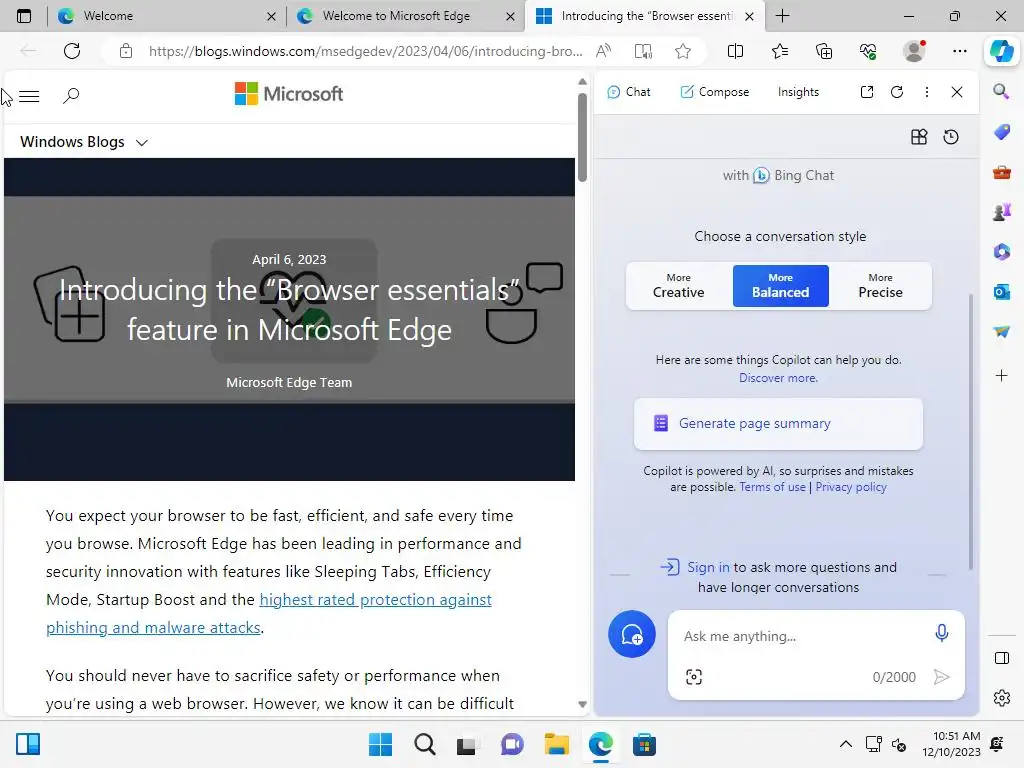Screen dimensions: 1024x768
Task: Open the profile avatar icon
Action: (x=914, y=51)
